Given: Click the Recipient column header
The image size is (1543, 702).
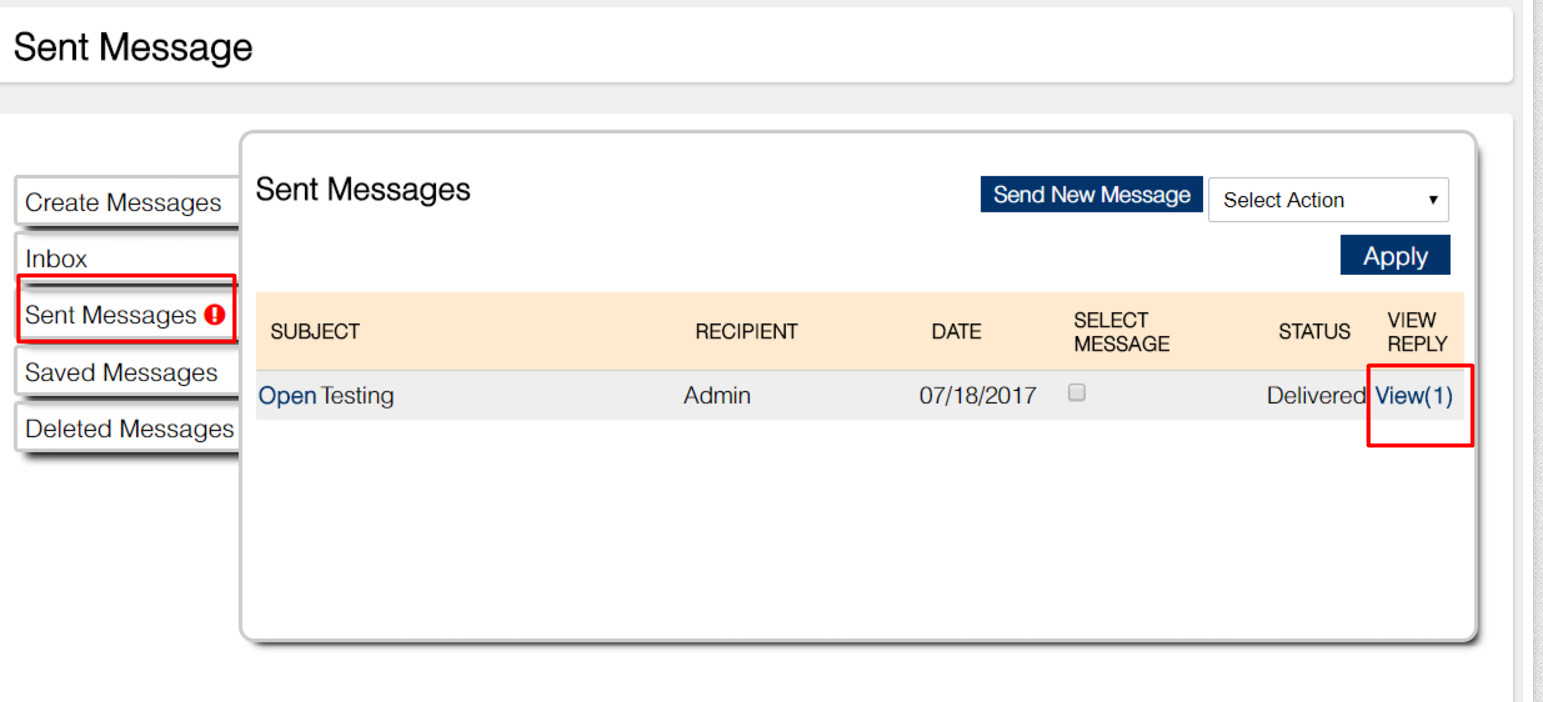Looking at the screenshot, I should coord(746,332).
